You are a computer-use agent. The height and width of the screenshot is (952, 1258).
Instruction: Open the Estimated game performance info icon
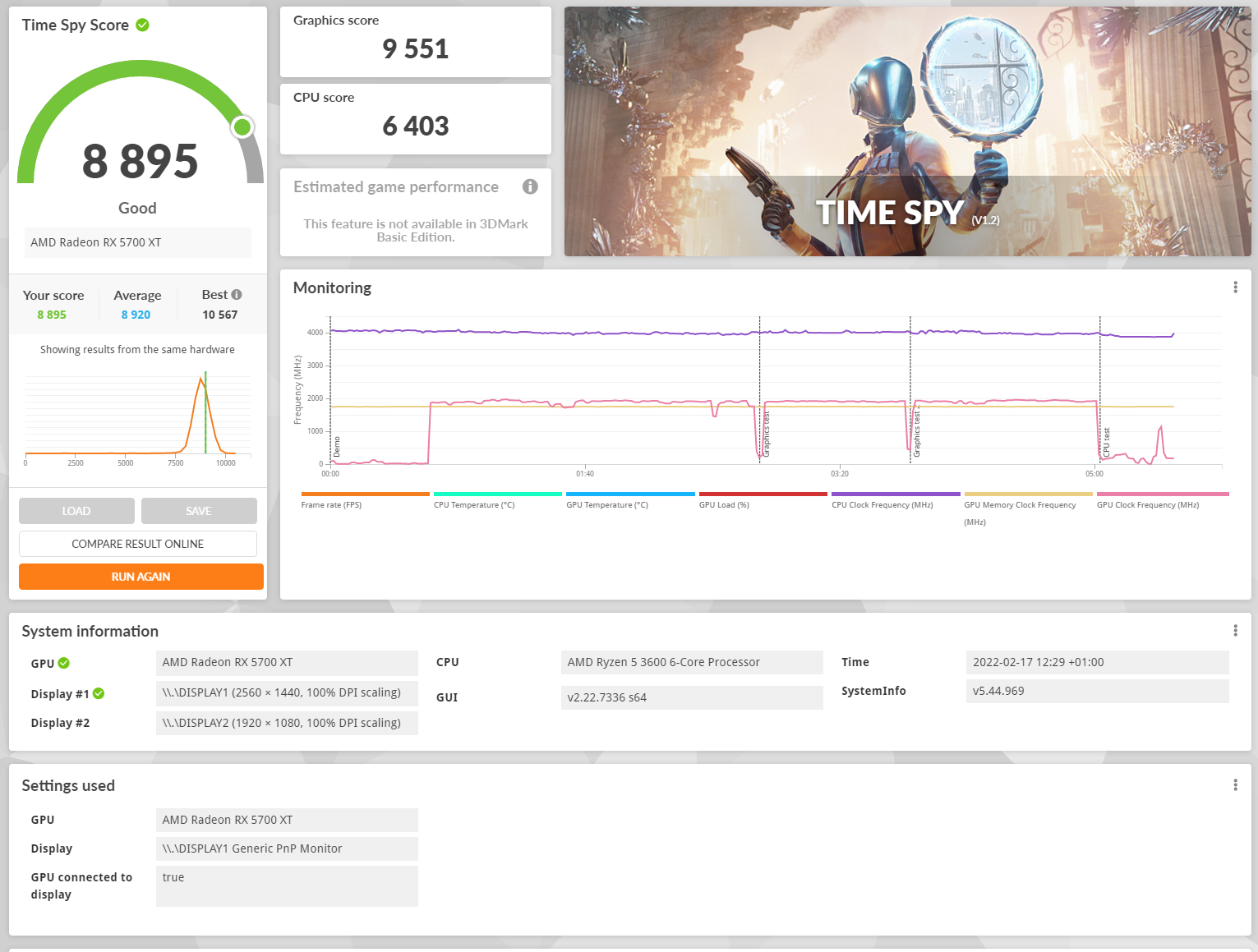click(x=530, y=186)
